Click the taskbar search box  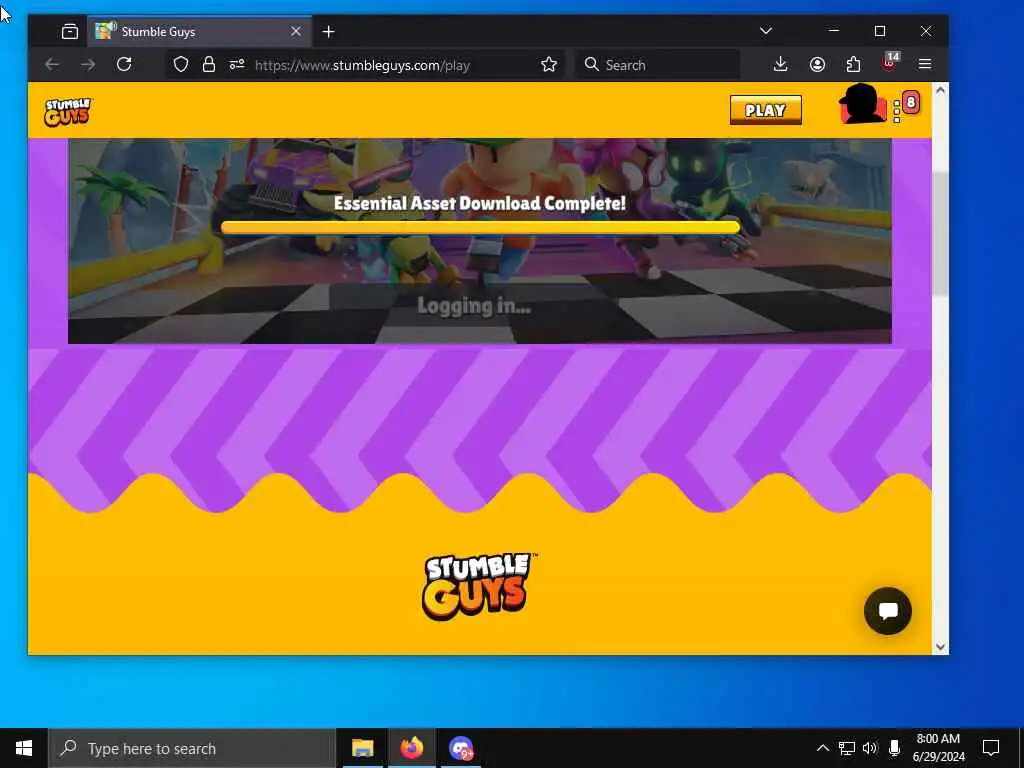(192, 748)
